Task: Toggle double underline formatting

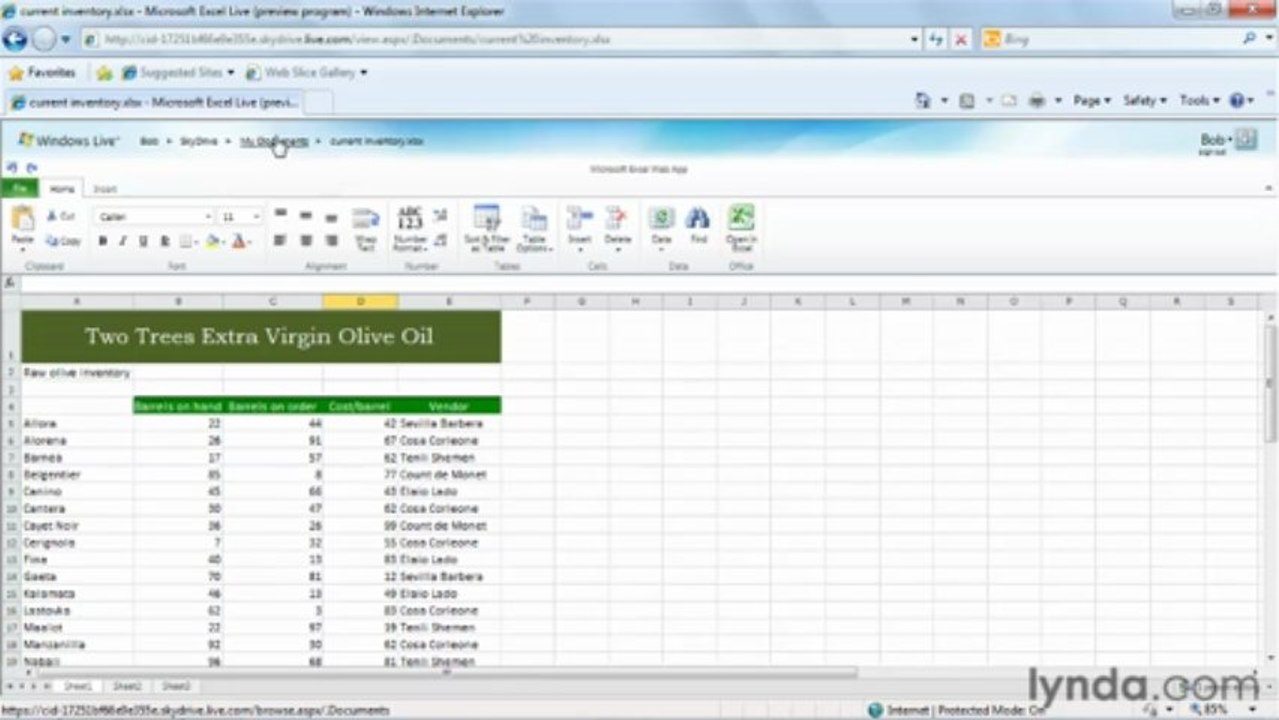Action: point(165,241)
